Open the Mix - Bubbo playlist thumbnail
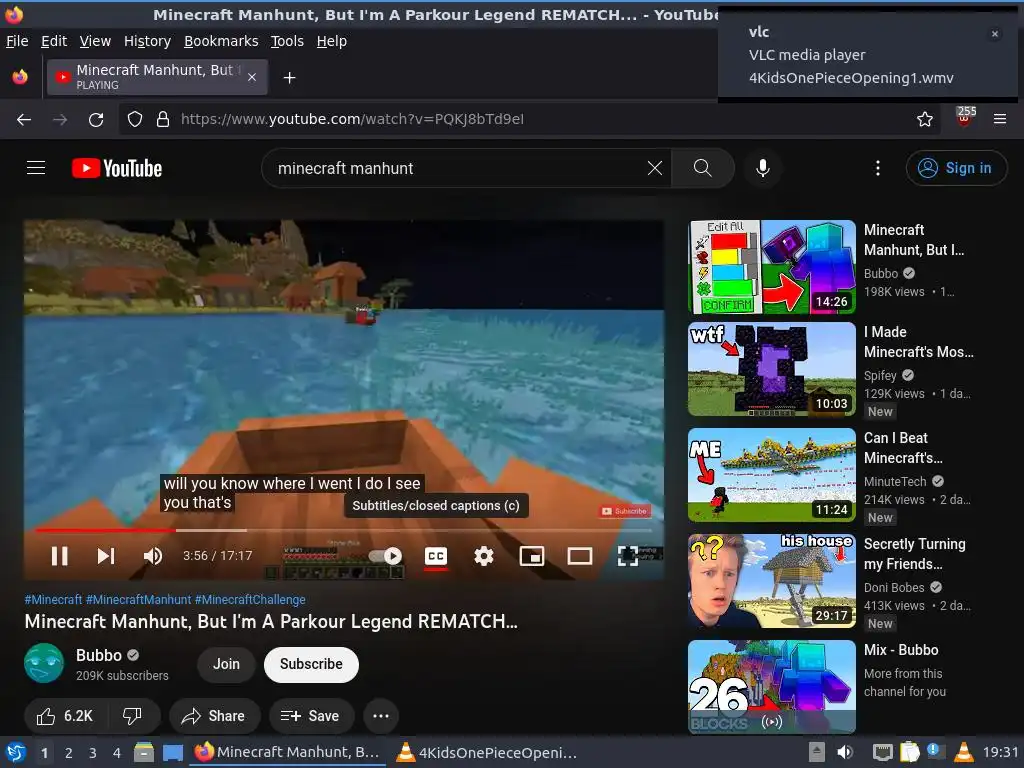This screenshot has height=768, width=1024. pos(772,686)
